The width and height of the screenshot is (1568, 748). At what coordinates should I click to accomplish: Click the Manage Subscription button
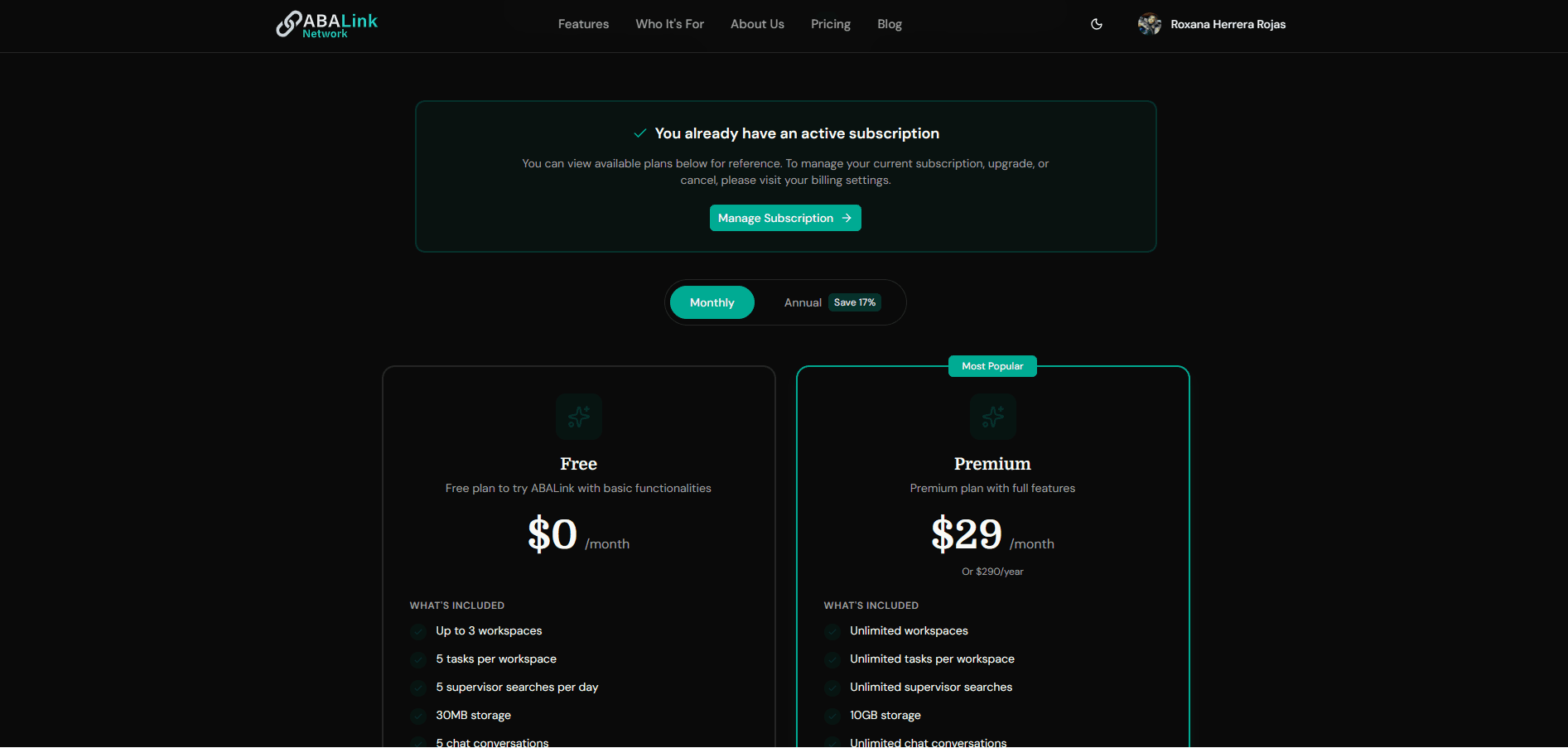pos(785,218)
